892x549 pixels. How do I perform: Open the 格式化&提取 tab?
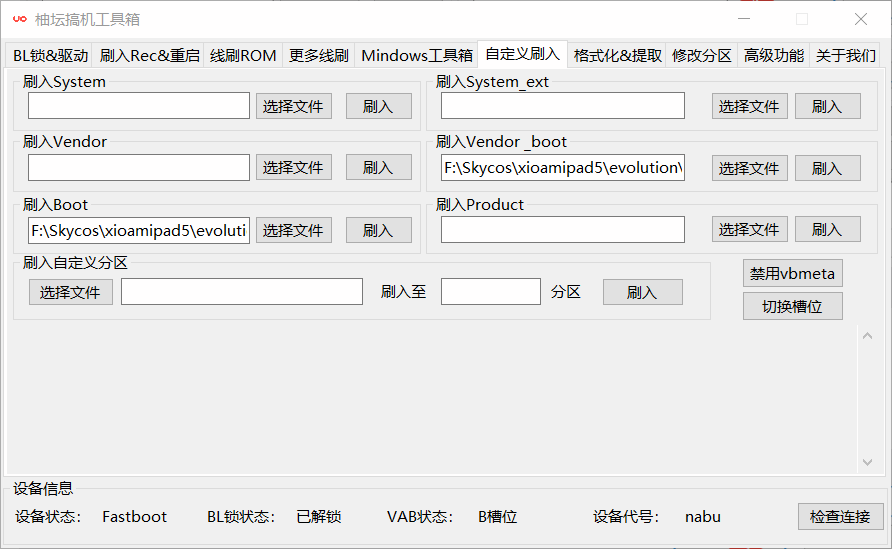(x=617, y=55)
